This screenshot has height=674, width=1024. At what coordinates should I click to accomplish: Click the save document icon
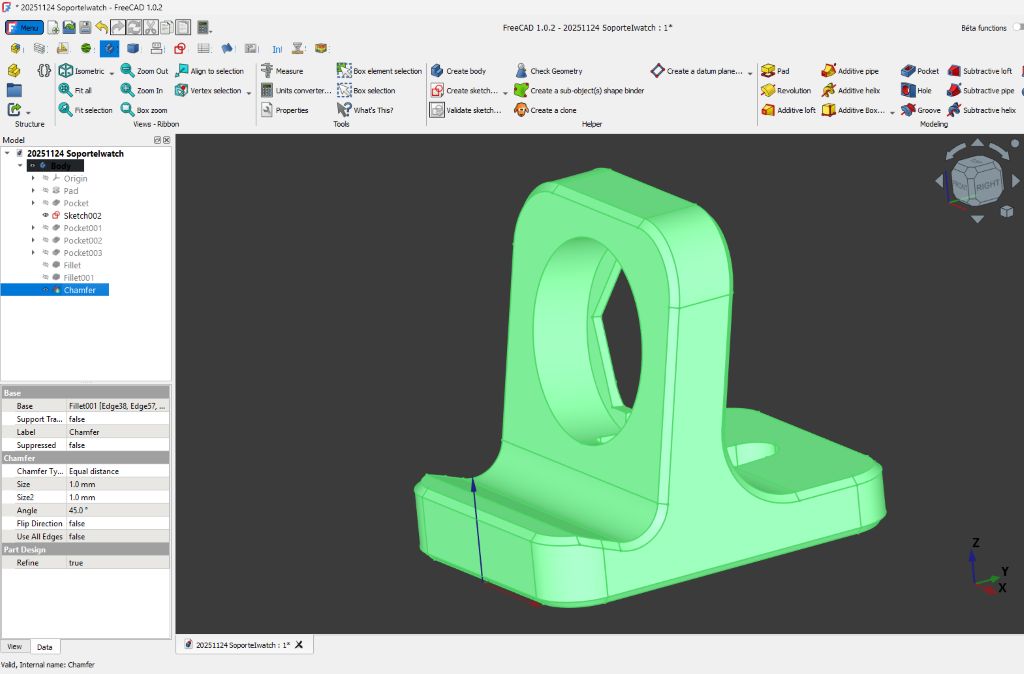85,27
